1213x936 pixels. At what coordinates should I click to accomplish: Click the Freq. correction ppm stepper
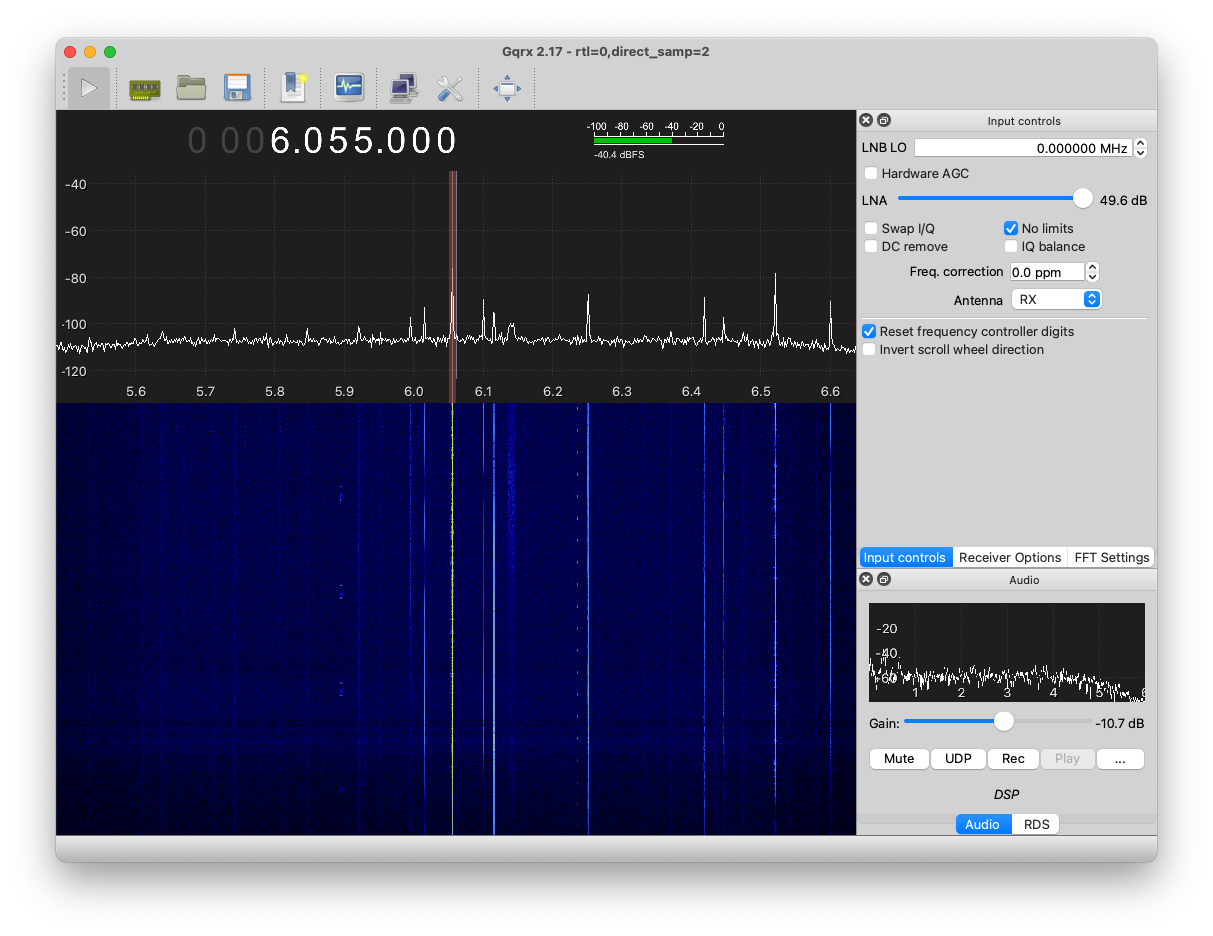pyautogui.click(x=1093, y=272)
